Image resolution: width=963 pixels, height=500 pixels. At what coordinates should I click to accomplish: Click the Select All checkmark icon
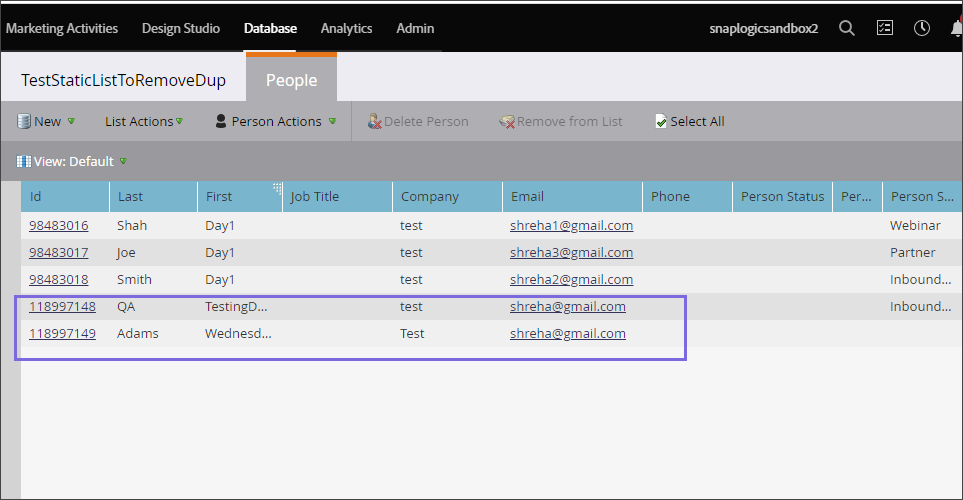click(661, 122)
